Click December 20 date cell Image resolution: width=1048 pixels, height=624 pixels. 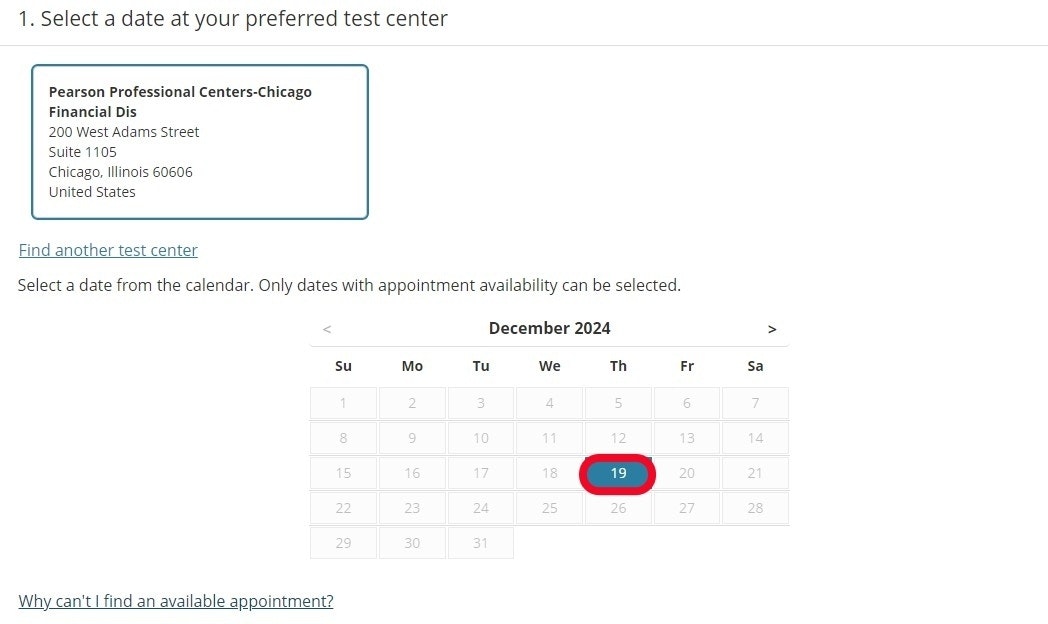686,473
